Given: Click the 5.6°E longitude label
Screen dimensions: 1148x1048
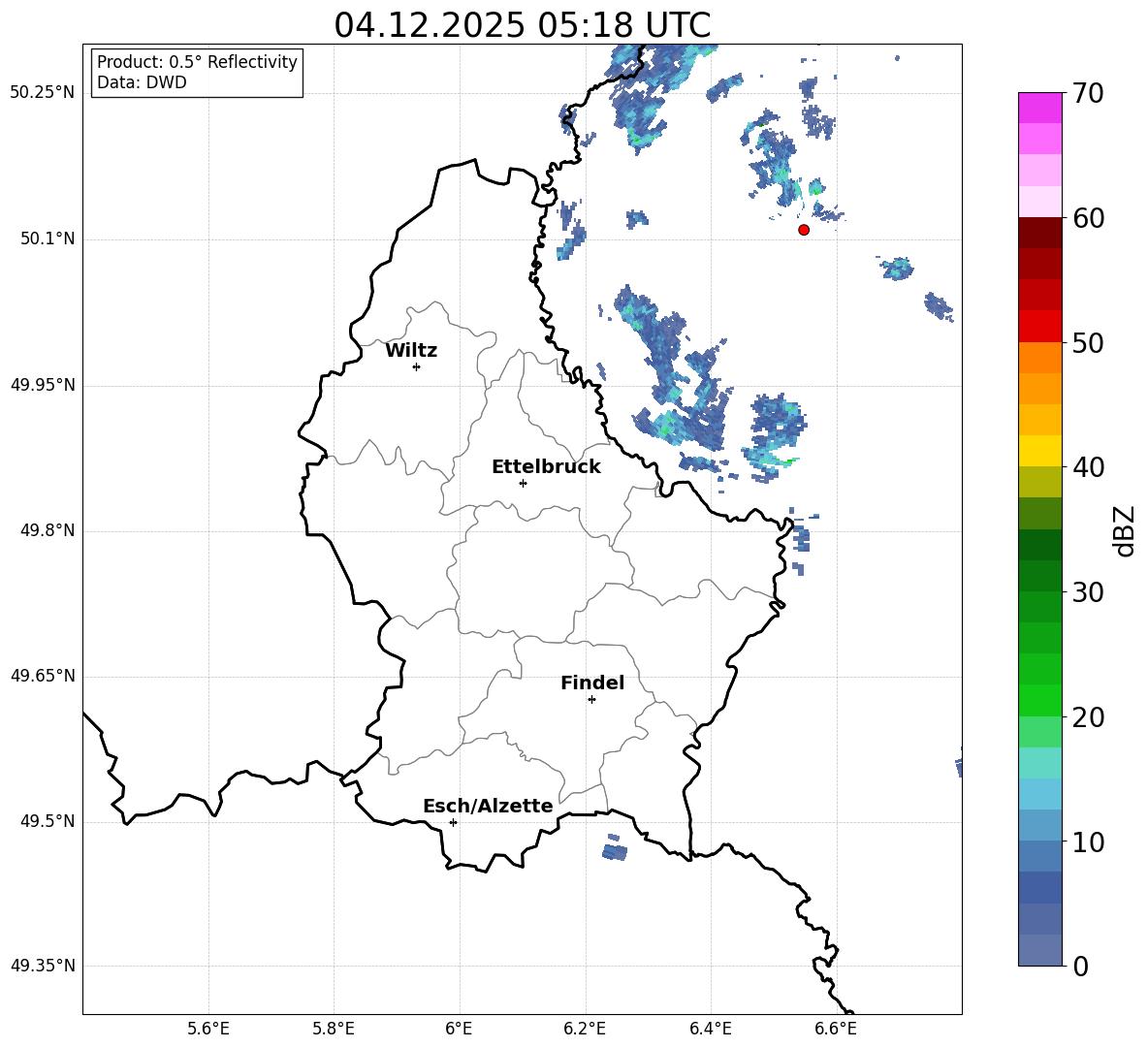Looking at the screenshot, I should pyautogui.click(x=208, y=1029).
